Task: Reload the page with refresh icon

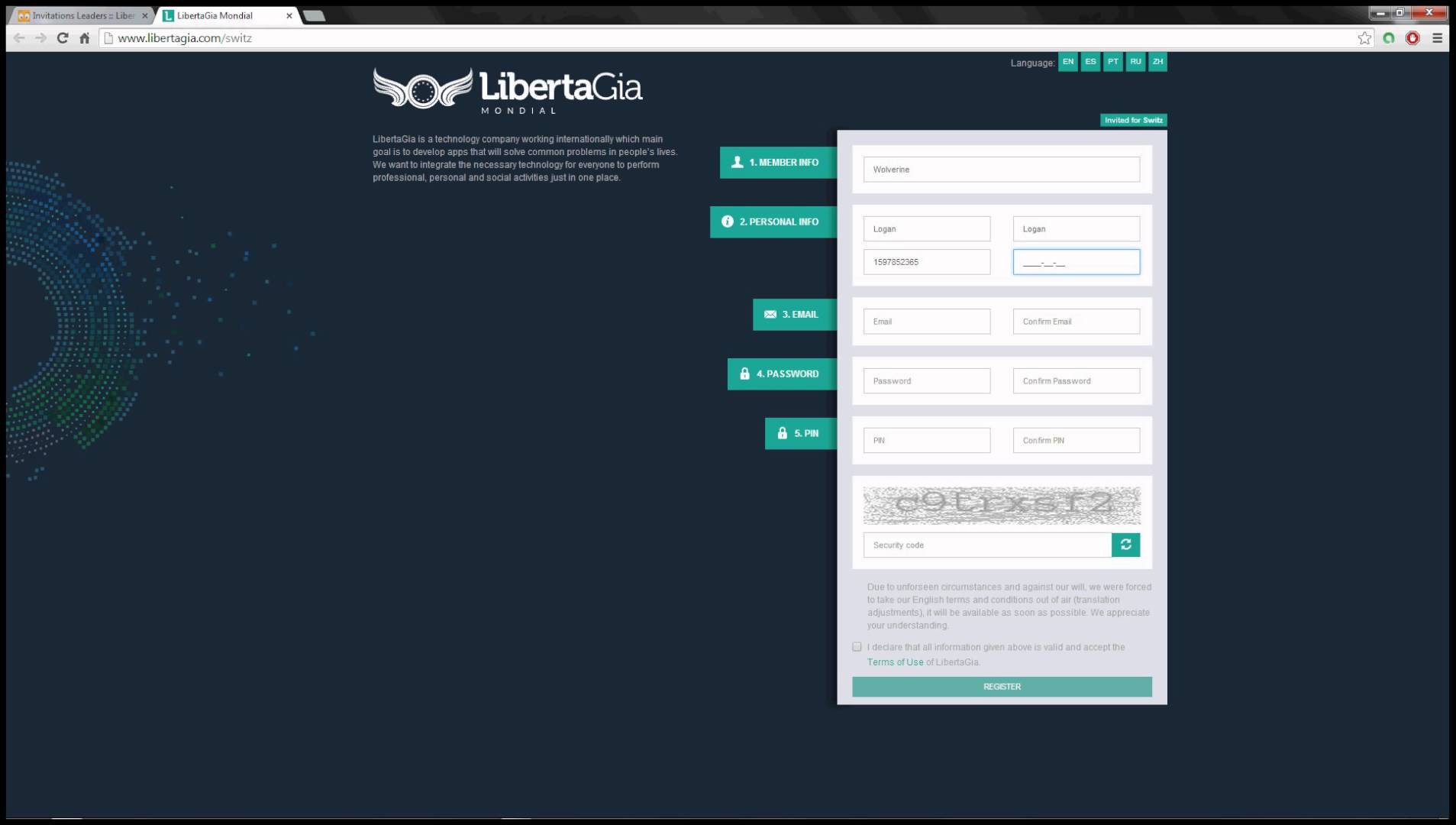Action: click(x=63, y=38)
